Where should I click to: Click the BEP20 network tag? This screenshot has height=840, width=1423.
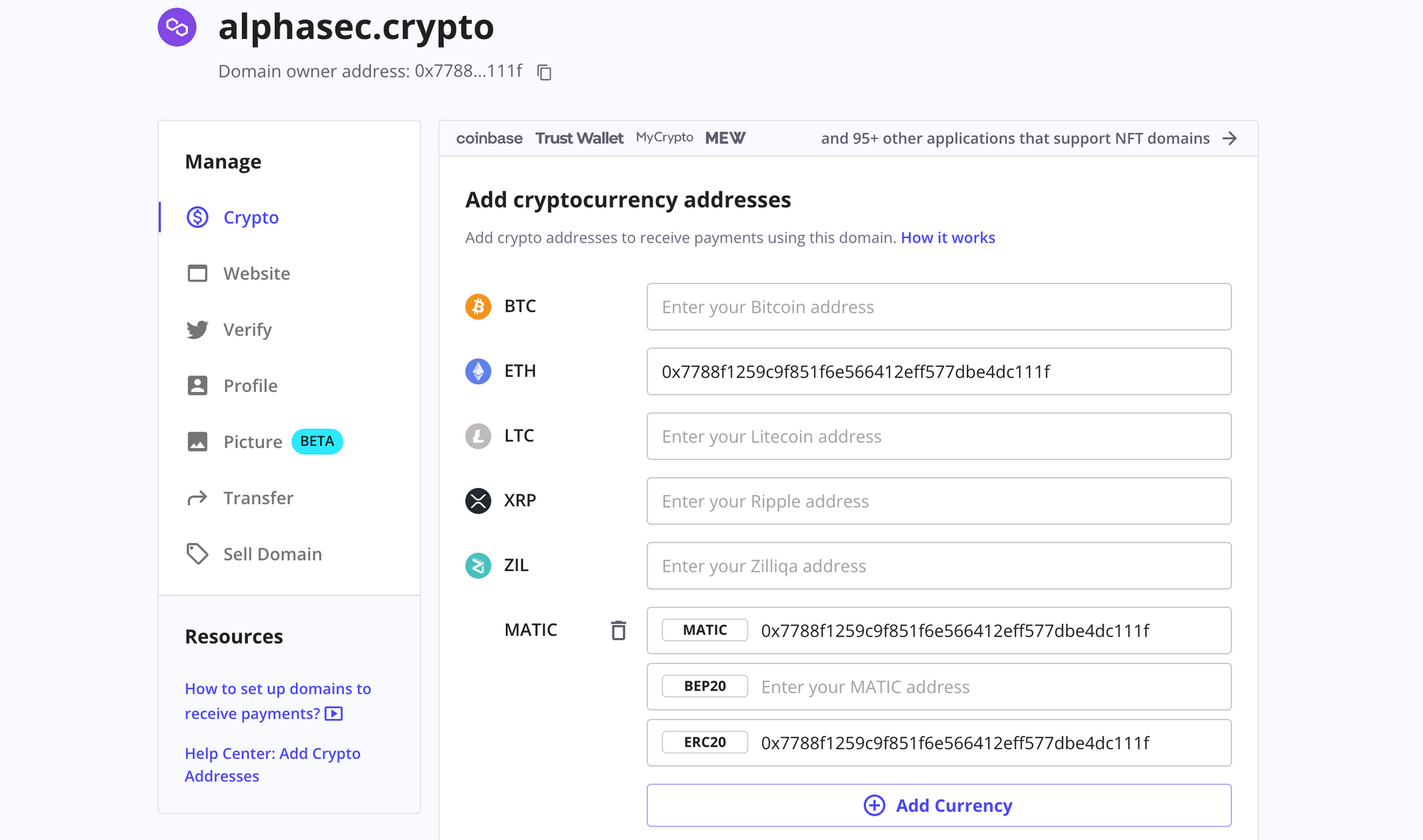click(704, 686)
